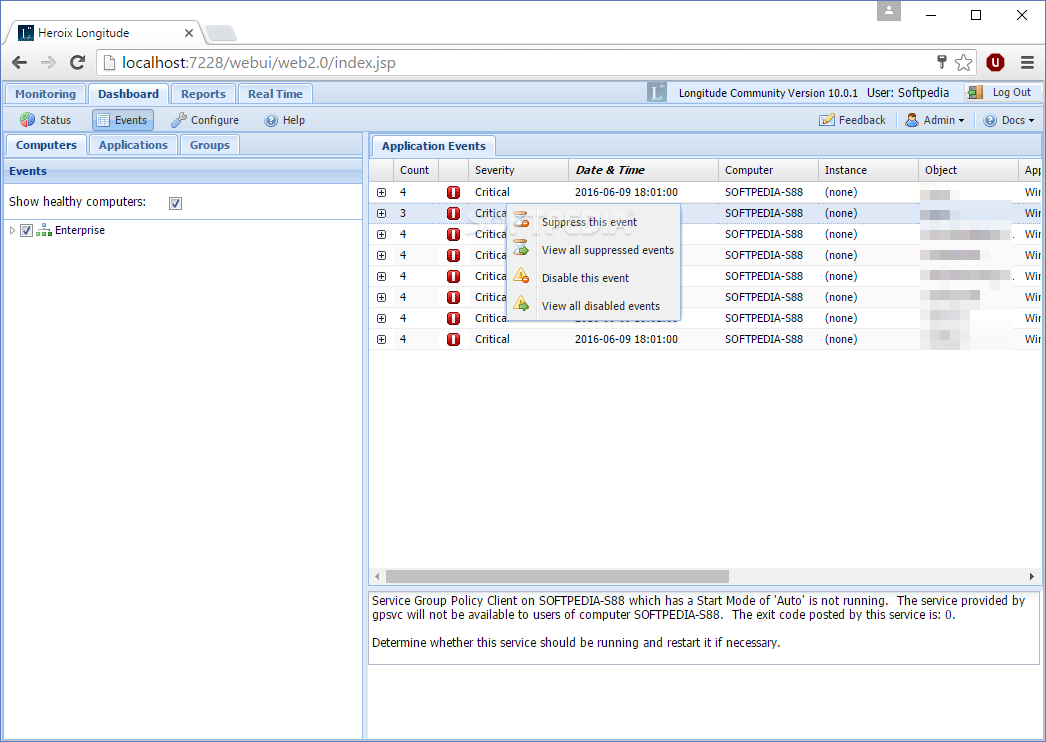This screenshot has width=1046, height=742.
Task: Choose Suppress this event
Action: 594,222
